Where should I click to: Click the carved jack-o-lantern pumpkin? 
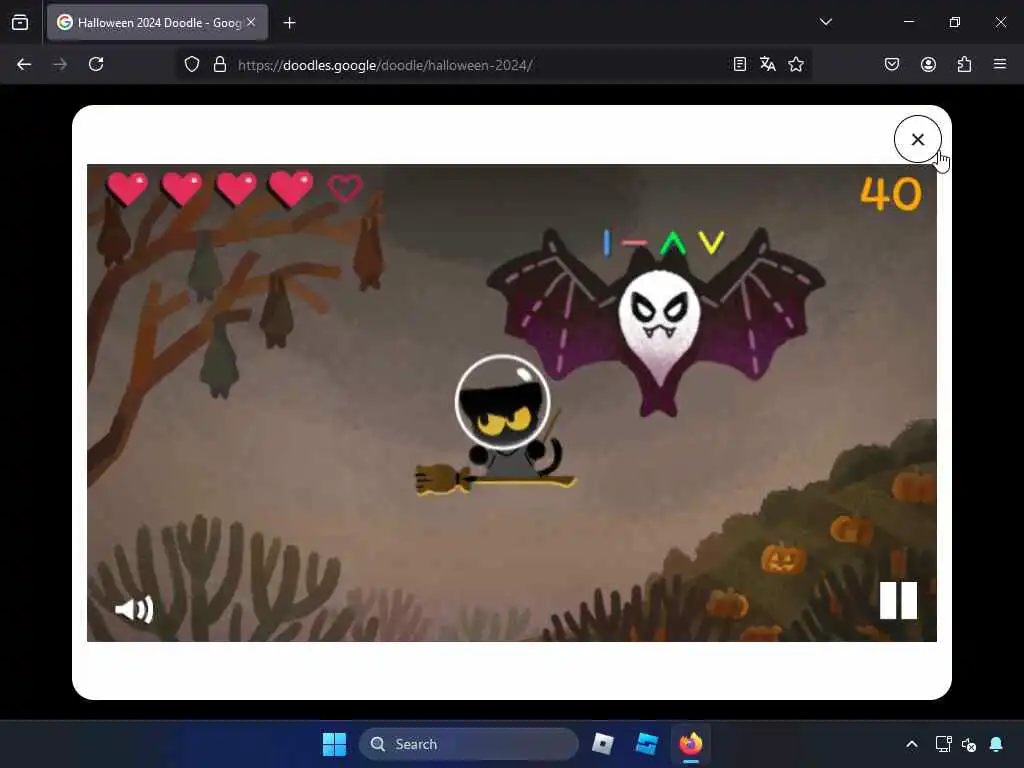point(783,559)
